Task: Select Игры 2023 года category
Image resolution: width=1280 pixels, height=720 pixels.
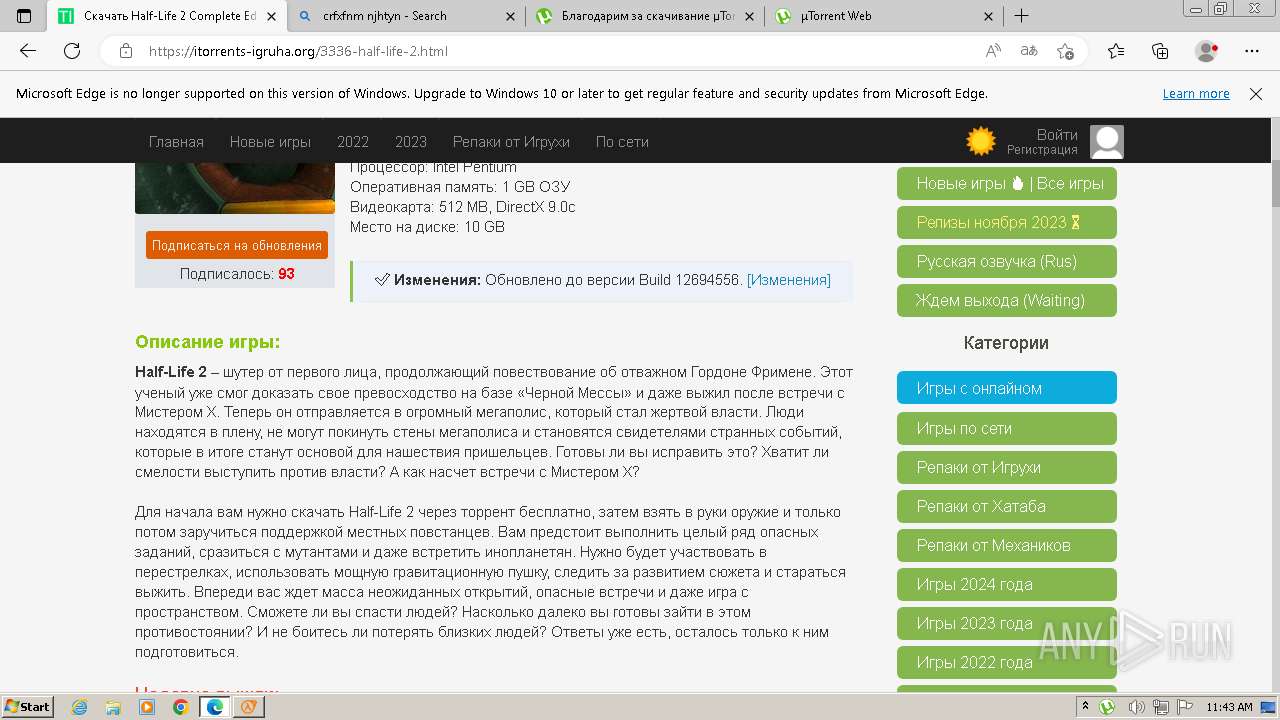Action: pyautogui.click(x=1007, y=623)
